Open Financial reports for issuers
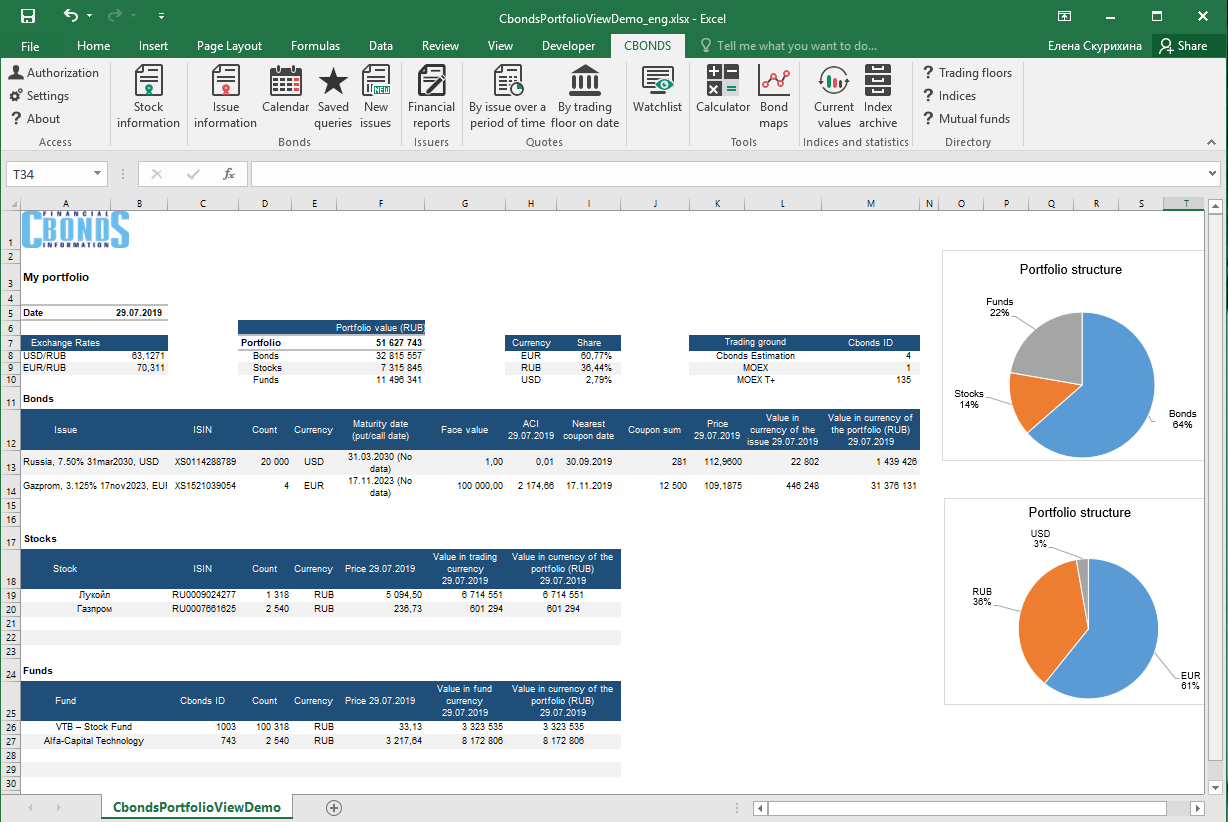Screen dimensions: 1228x822 431,97
